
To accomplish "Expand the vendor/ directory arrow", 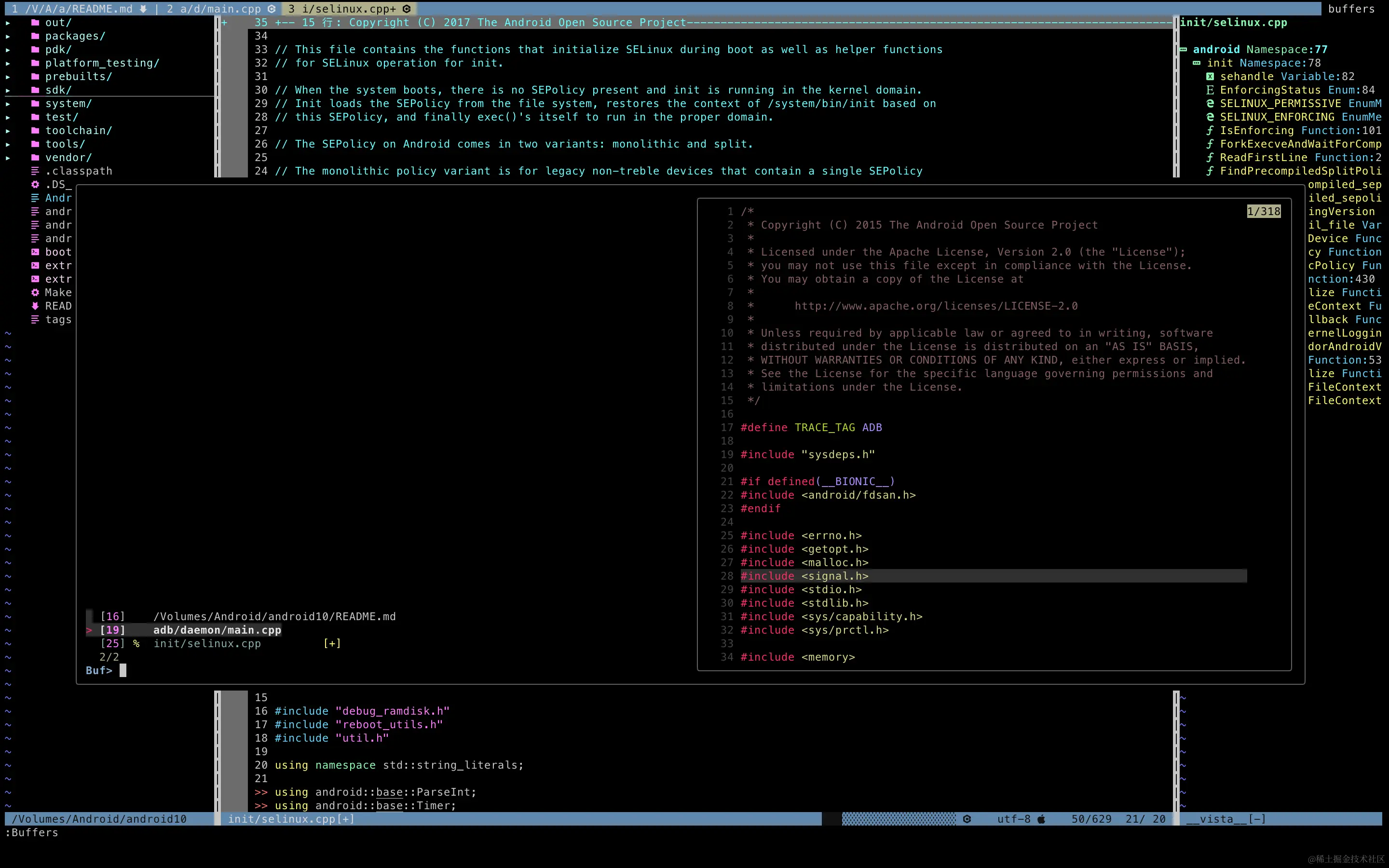I will coord(8,158).
